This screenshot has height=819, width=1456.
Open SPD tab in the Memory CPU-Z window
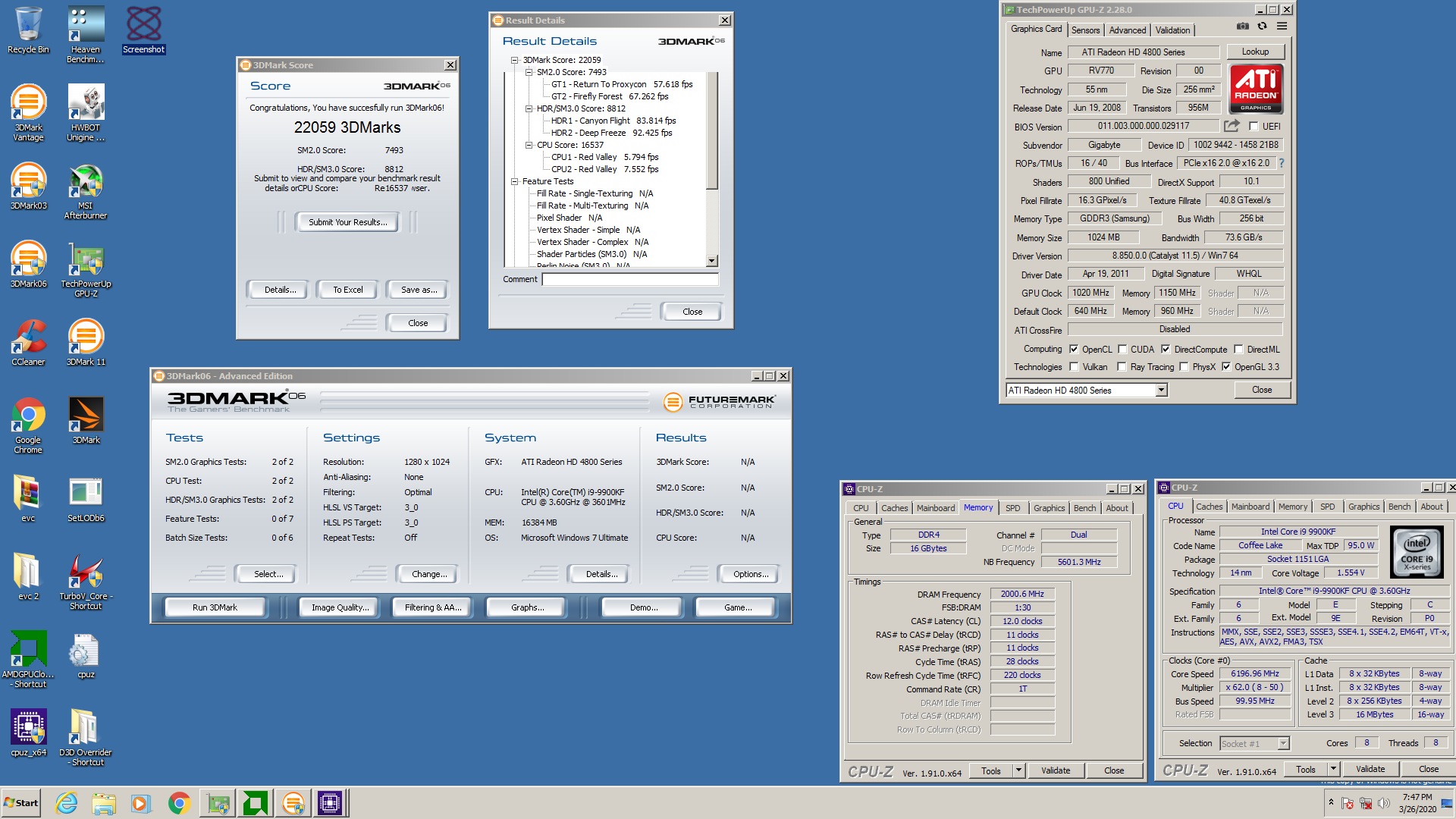pos(1012,508)
